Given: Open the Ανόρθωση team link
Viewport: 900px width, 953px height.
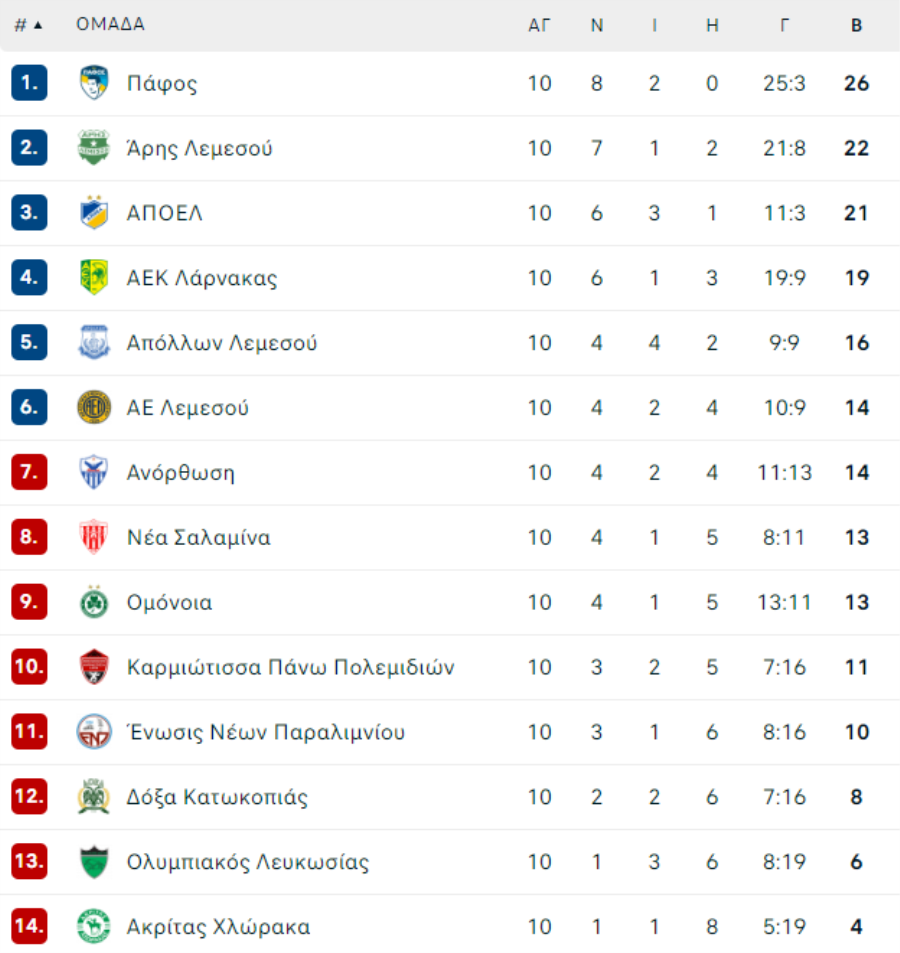Looking at the screenshot, I should (x=180, y=472).
